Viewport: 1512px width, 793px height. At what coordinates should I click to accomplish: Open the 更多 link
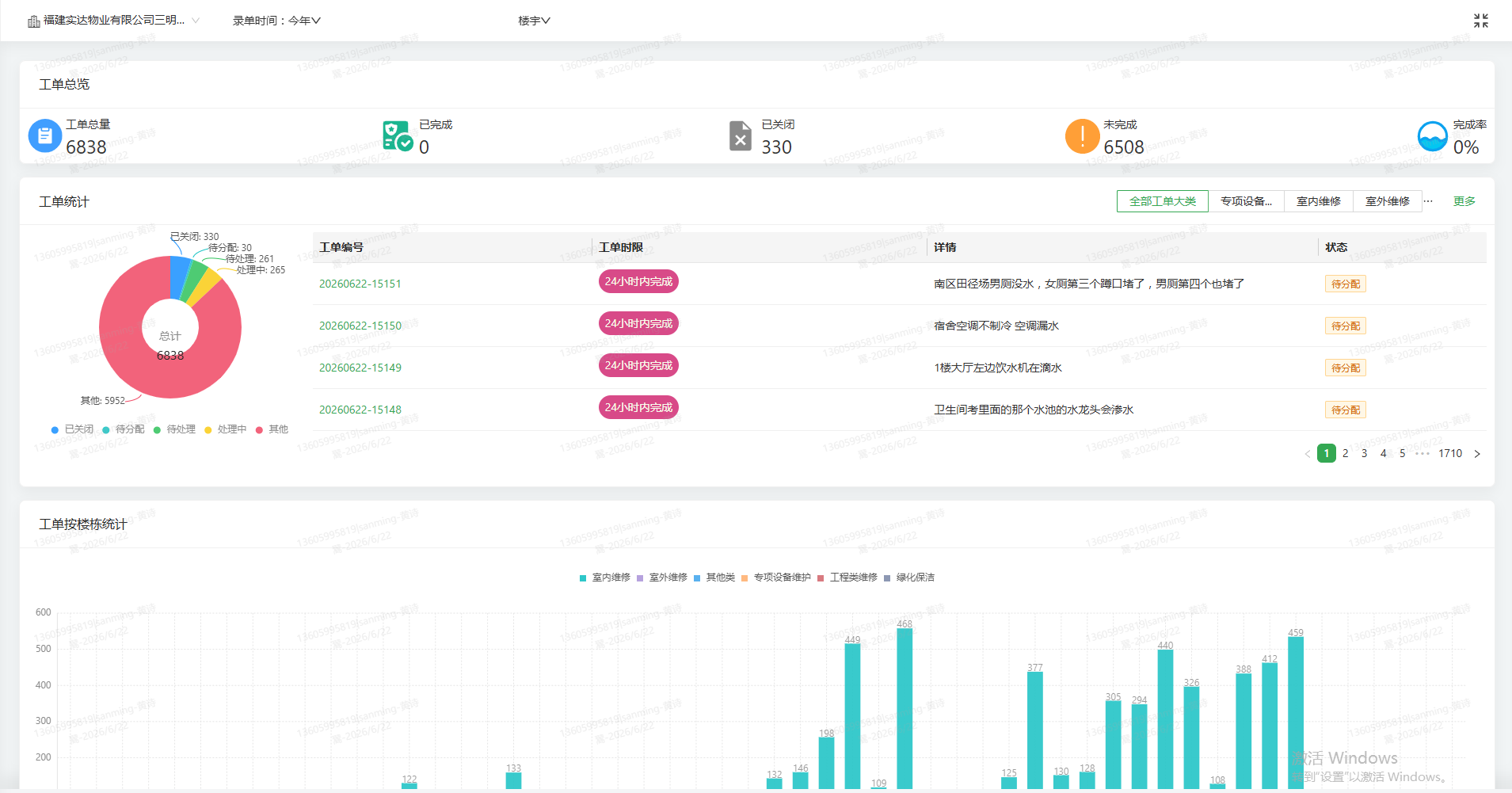[x=1464, y=201]
